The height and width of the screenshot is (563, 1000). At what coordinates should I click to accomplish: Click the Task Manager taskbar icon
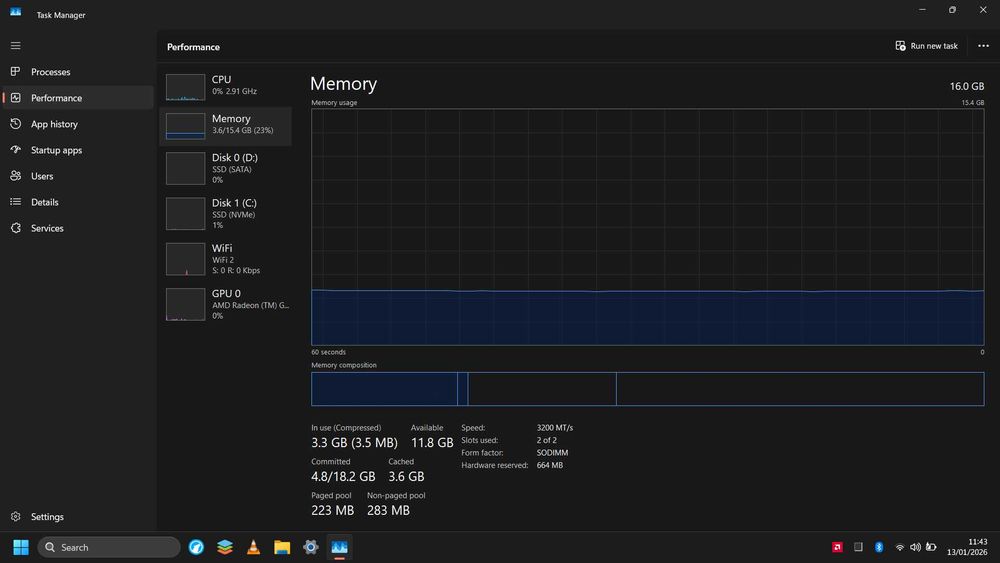tap(339, 547)
